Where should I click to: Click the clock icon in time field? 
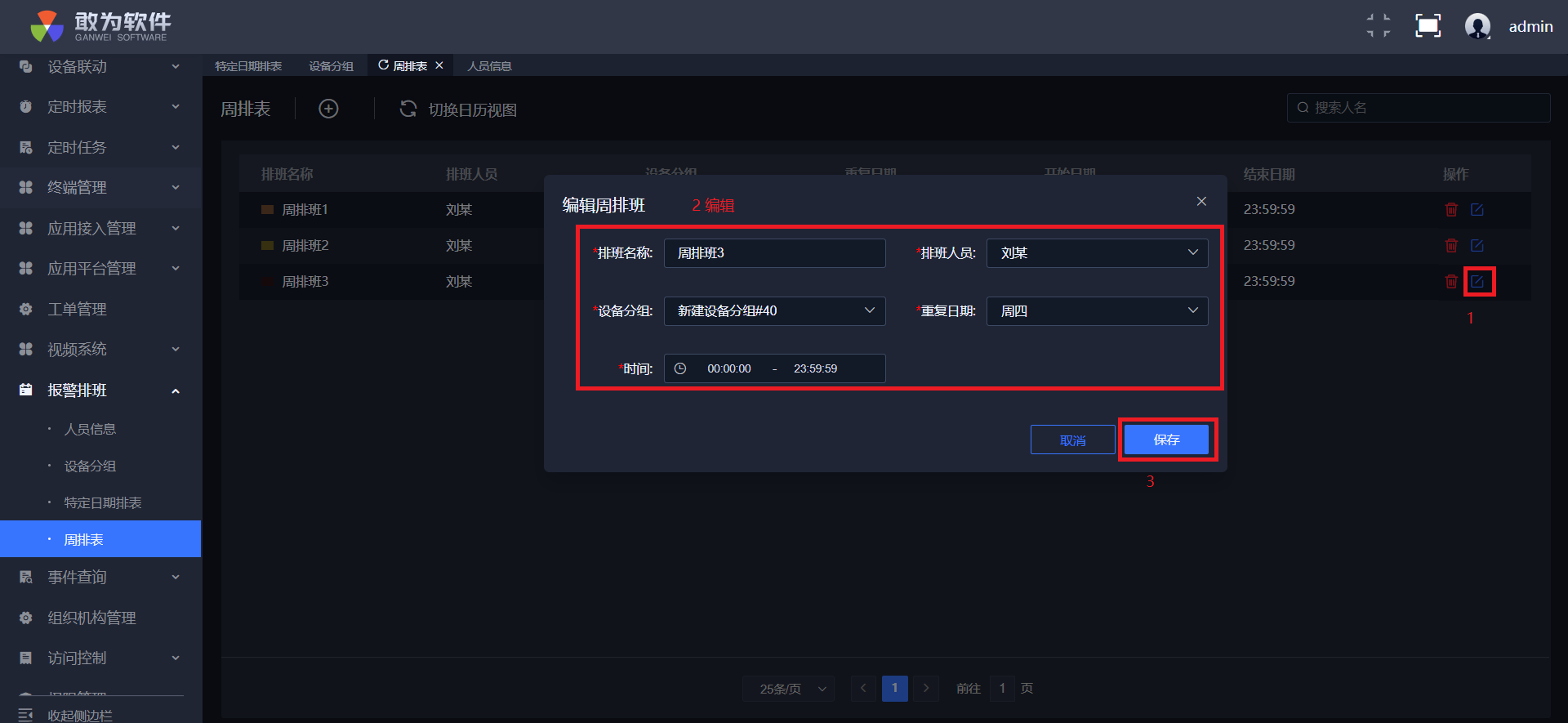tap(680, 368)
